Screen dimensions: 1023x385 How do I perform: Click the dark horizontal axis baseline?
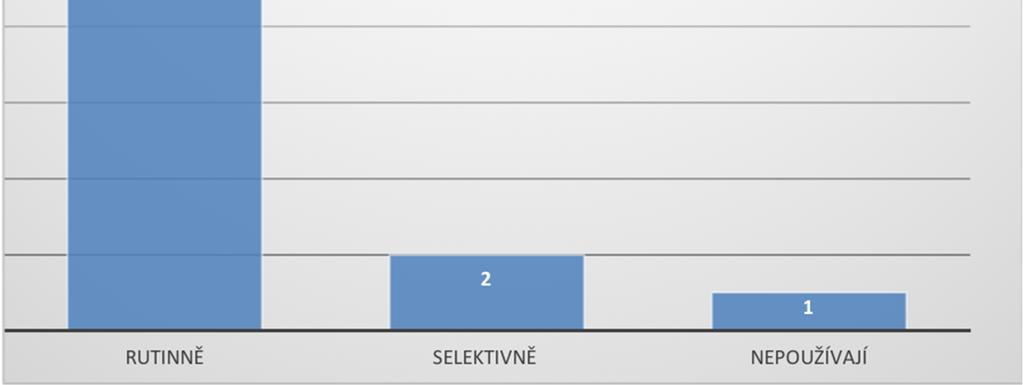coord(487,331)
